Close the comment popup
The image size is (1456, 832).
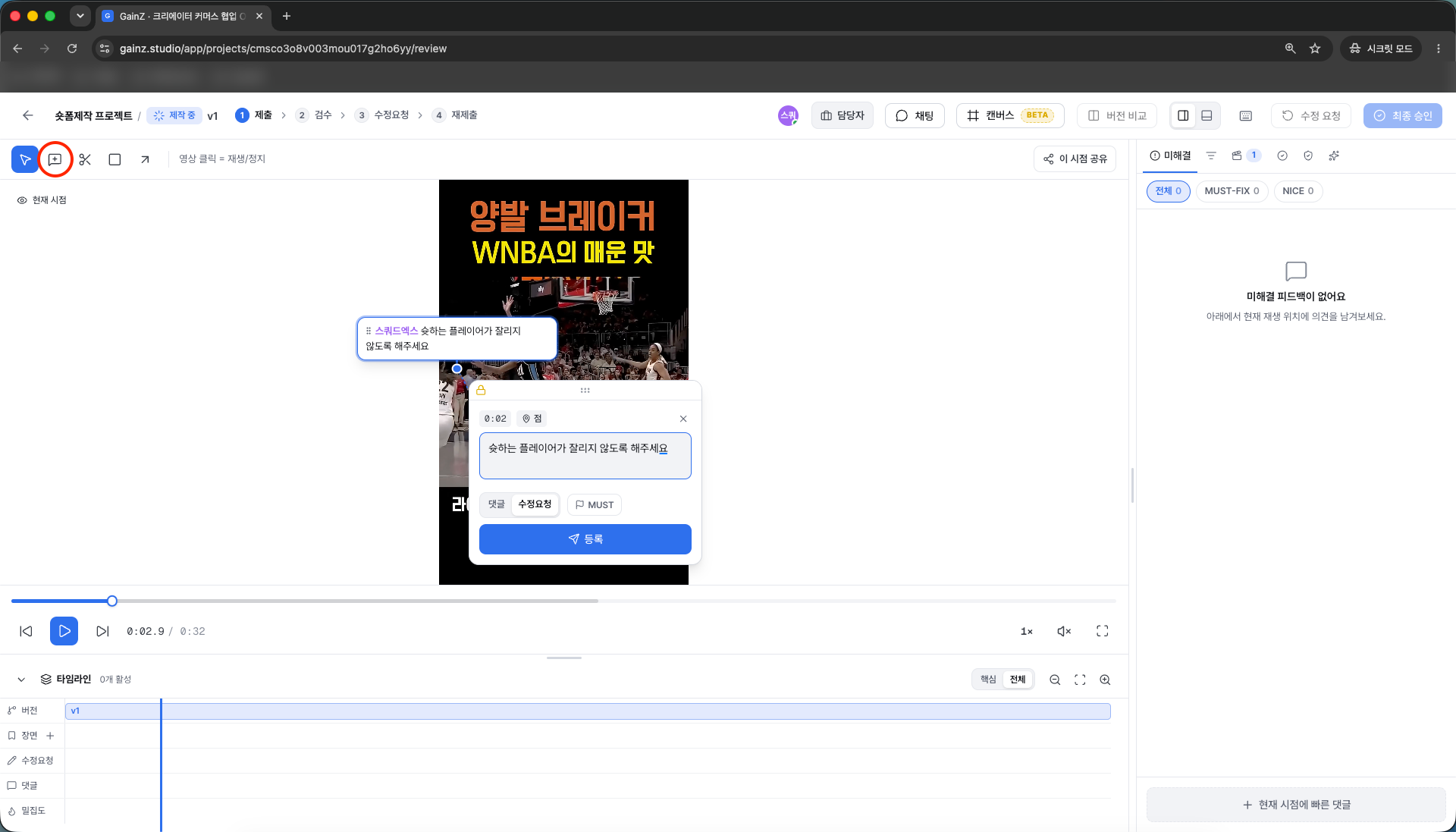(683, 419)
